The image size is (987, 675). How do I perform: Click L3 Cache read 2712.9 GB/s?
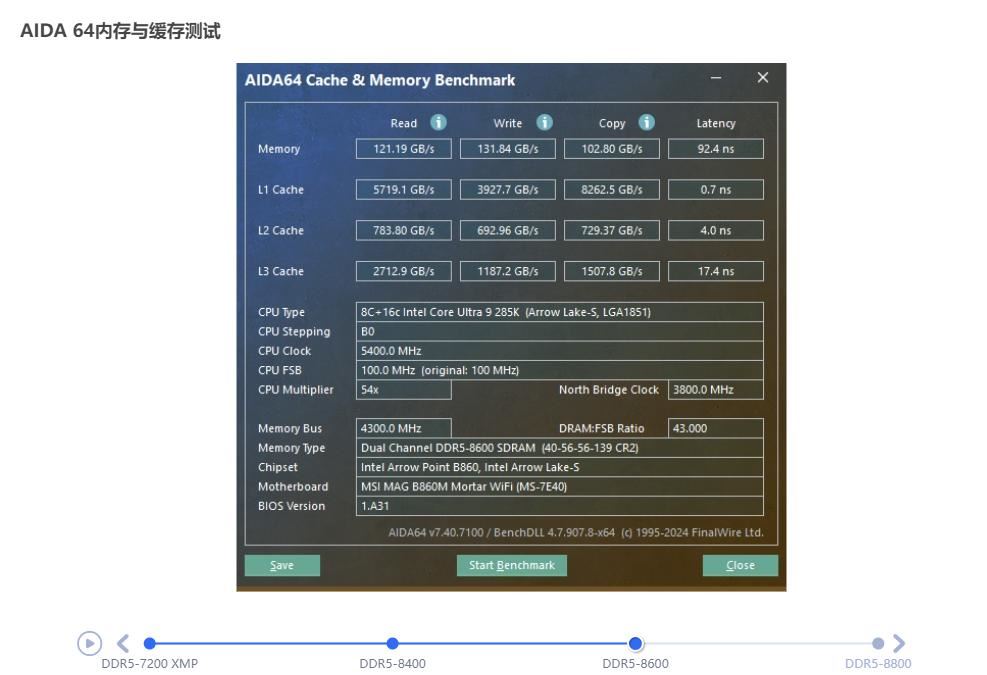click(x=403, y=271)
